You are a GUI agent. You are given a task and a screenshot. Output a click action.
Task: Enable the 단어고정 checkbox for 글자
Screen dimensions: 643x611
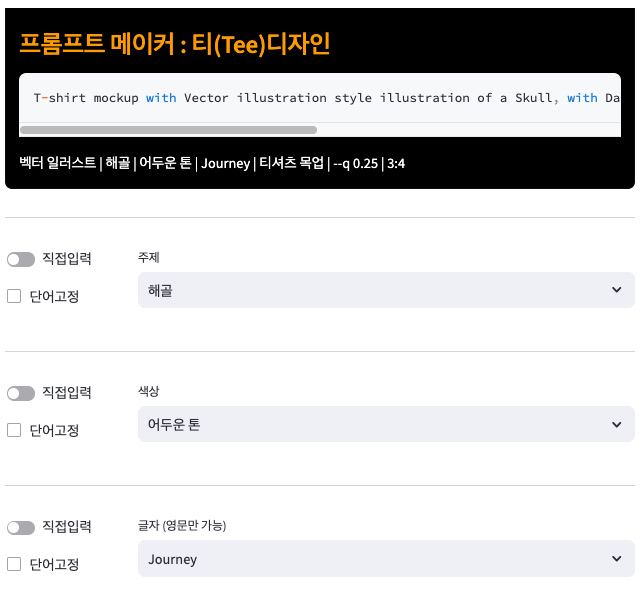point(14,564)
